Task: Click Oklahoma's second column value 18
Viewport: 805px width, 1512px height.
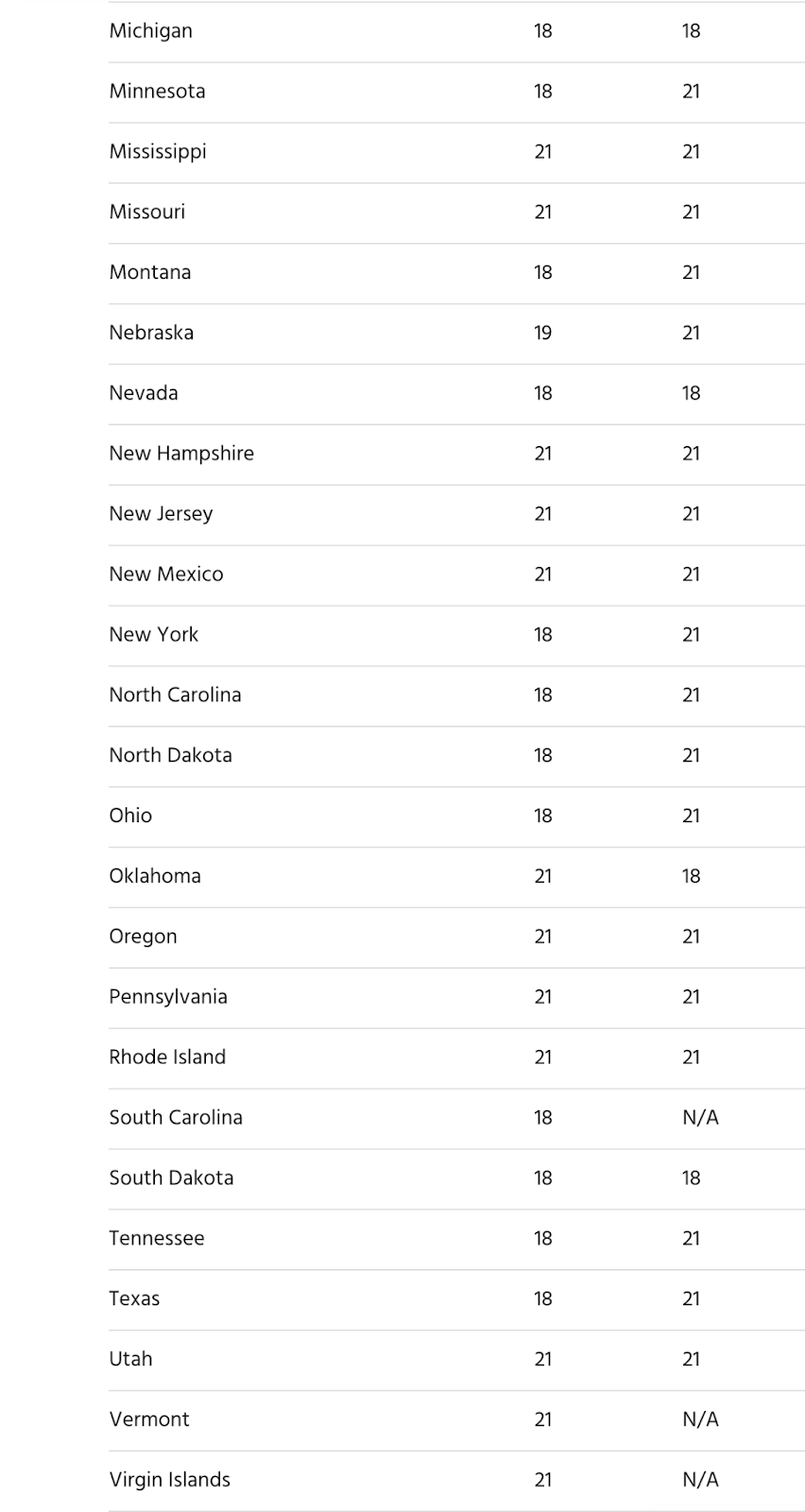Action: (691, 876)
